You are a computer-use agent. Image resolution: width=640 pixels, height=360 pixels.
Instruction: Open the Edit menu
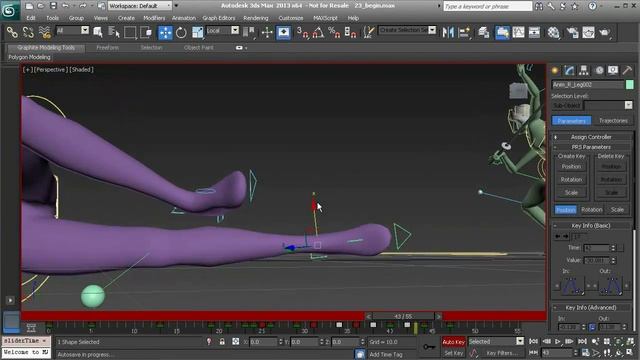coord(31,18)
